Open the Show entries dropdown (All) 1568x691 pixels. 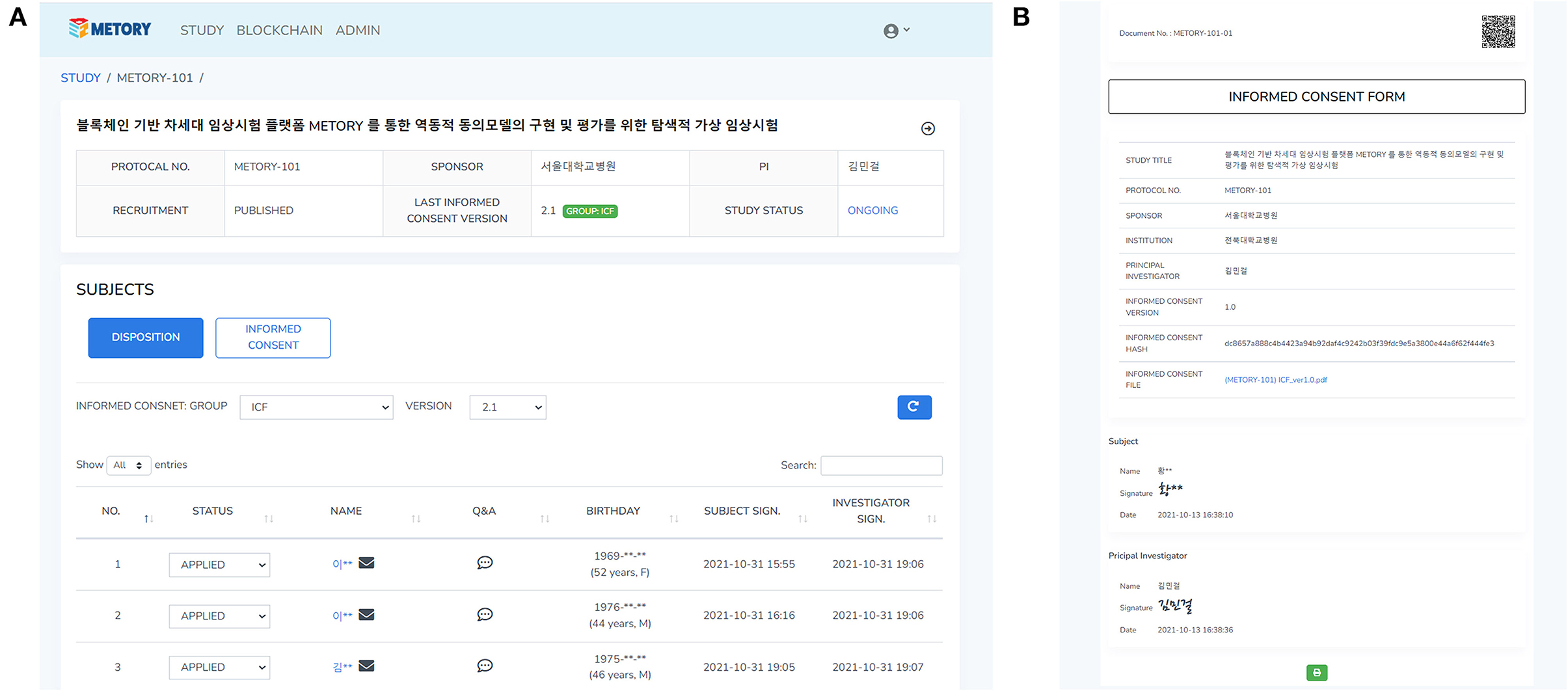[x=128, y=465]
